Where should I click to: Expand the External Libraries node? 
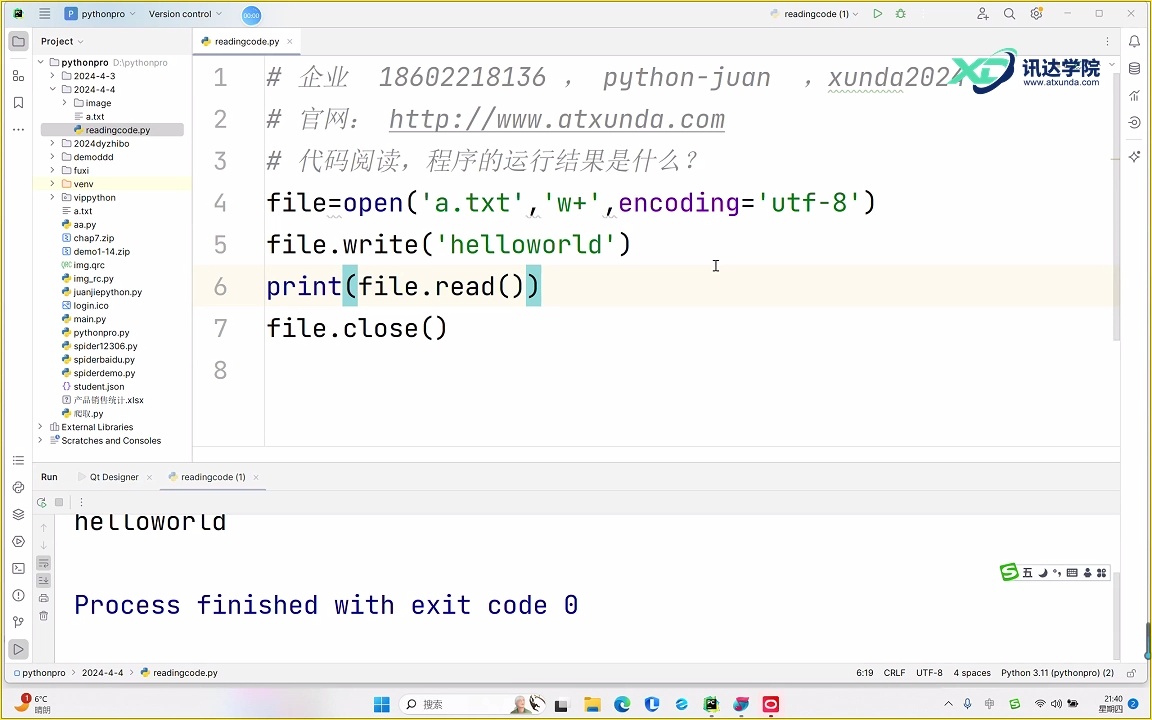(40, 426)
